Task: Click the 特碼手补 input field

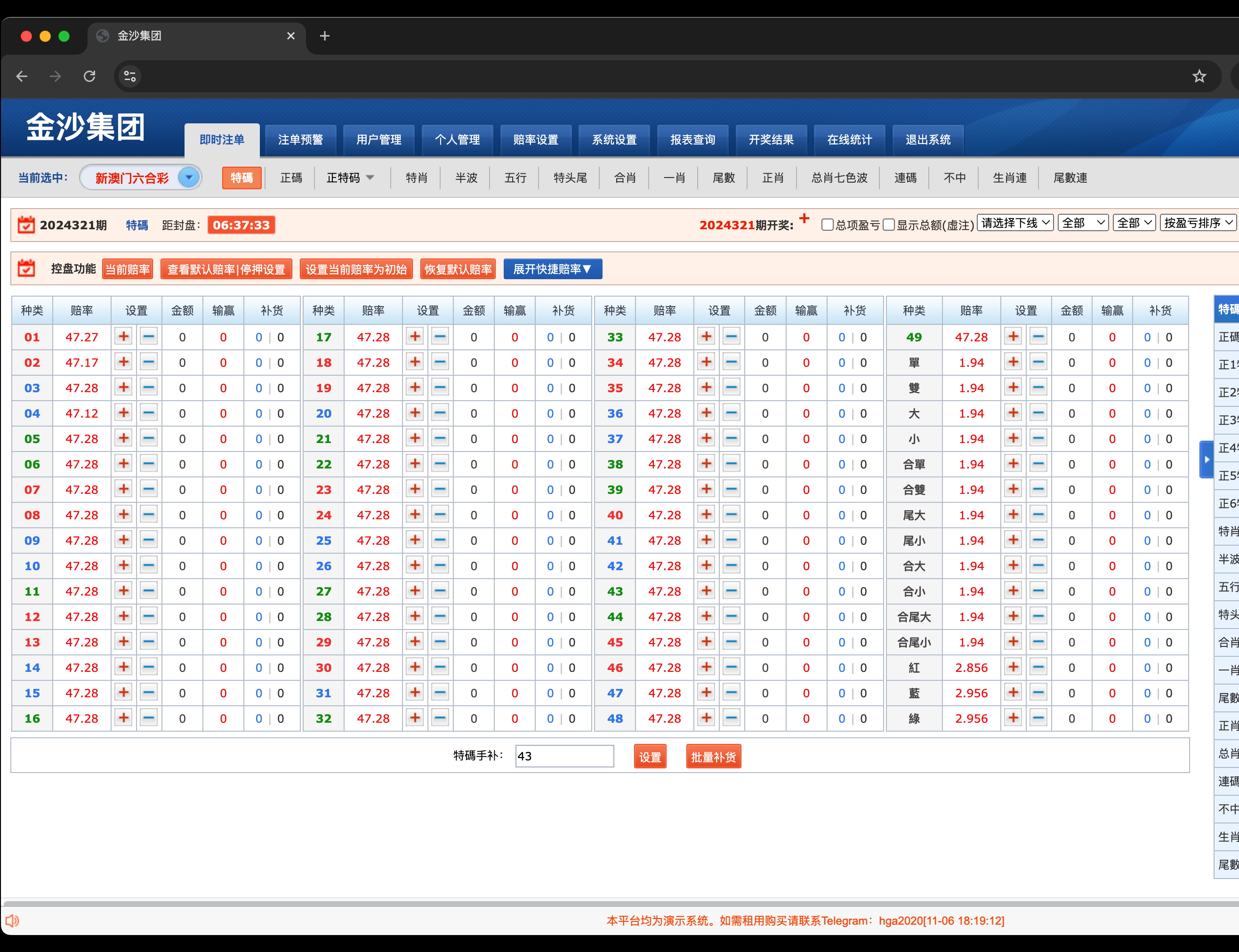Action: pyautogui.click(x=564, y=756)
